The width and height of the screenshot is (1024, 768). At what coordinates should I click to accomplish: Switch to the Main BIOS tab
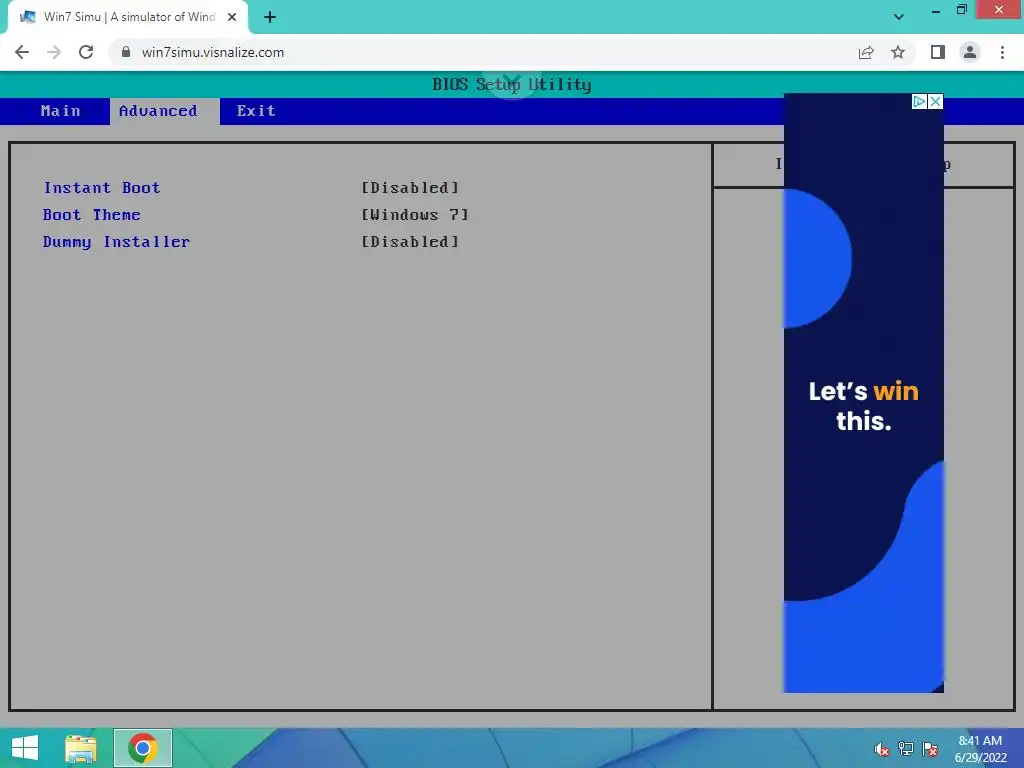(x=61, y=111)
